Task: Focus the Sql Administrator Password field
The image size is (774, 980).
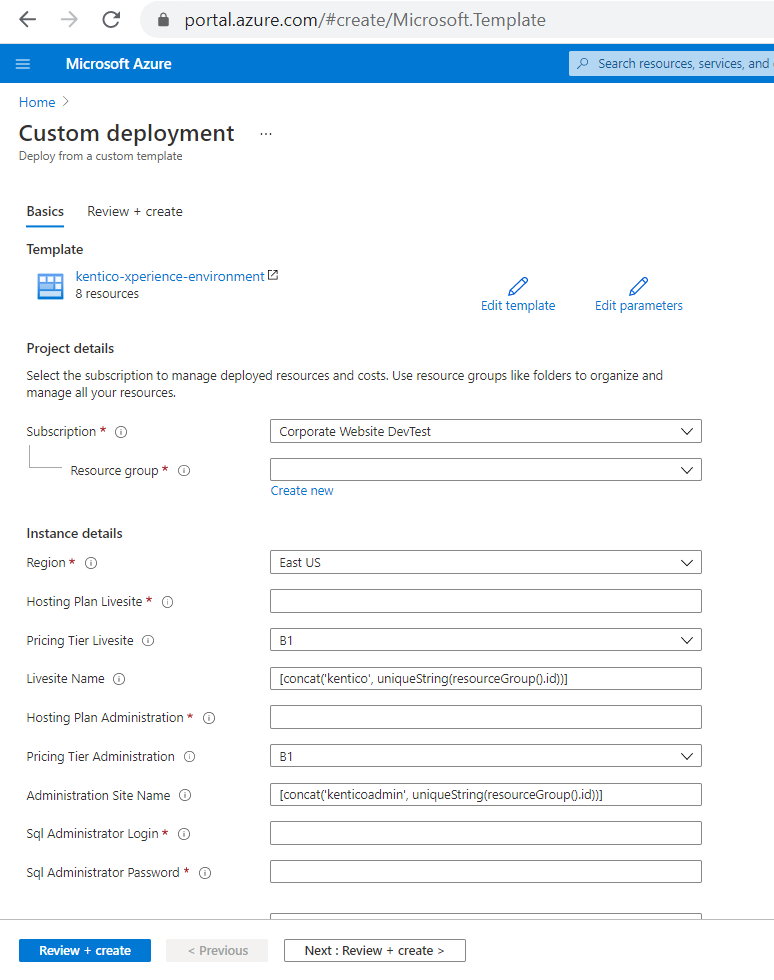Action: tap(486, 872)
